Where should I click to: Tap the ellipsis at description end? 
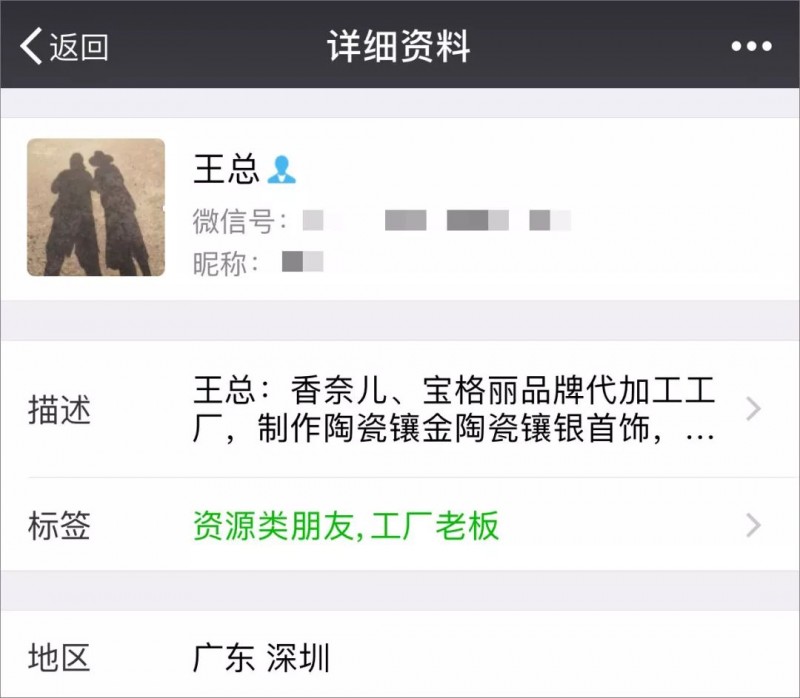[700, 437]
